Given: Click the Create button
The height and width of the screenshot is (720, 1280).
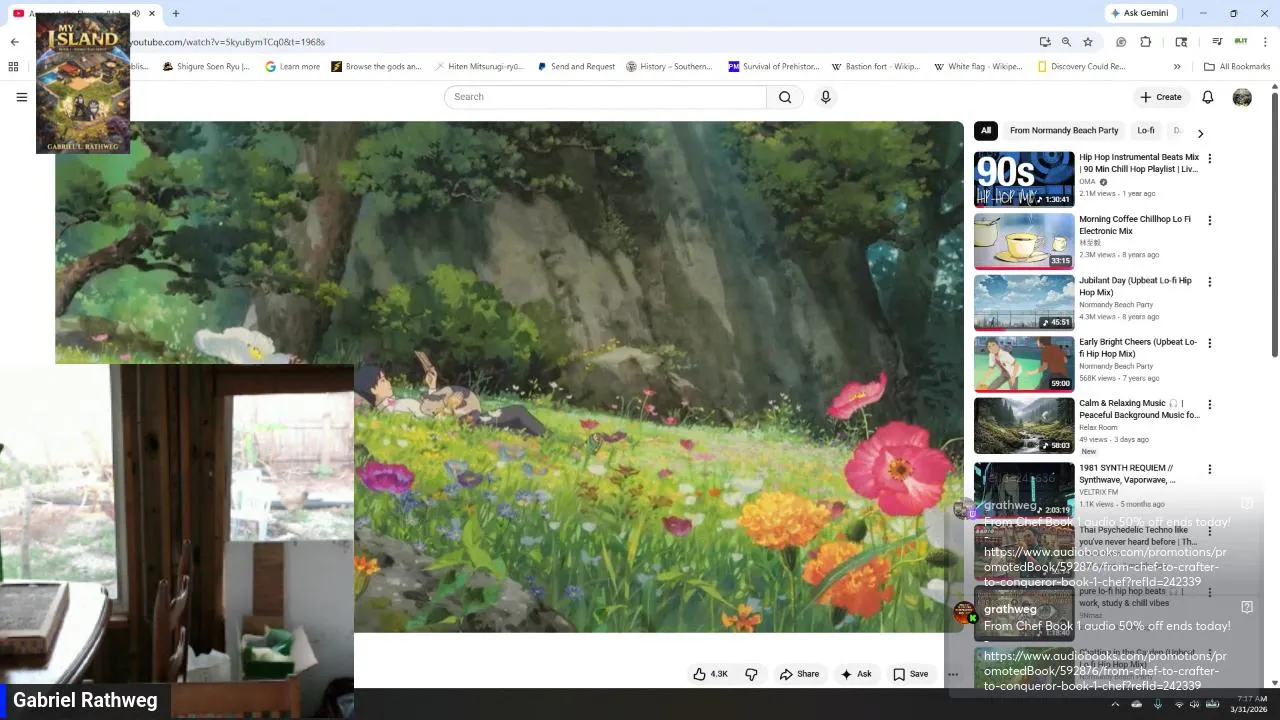Looking at the screenshot, I should pos(1161,97).
